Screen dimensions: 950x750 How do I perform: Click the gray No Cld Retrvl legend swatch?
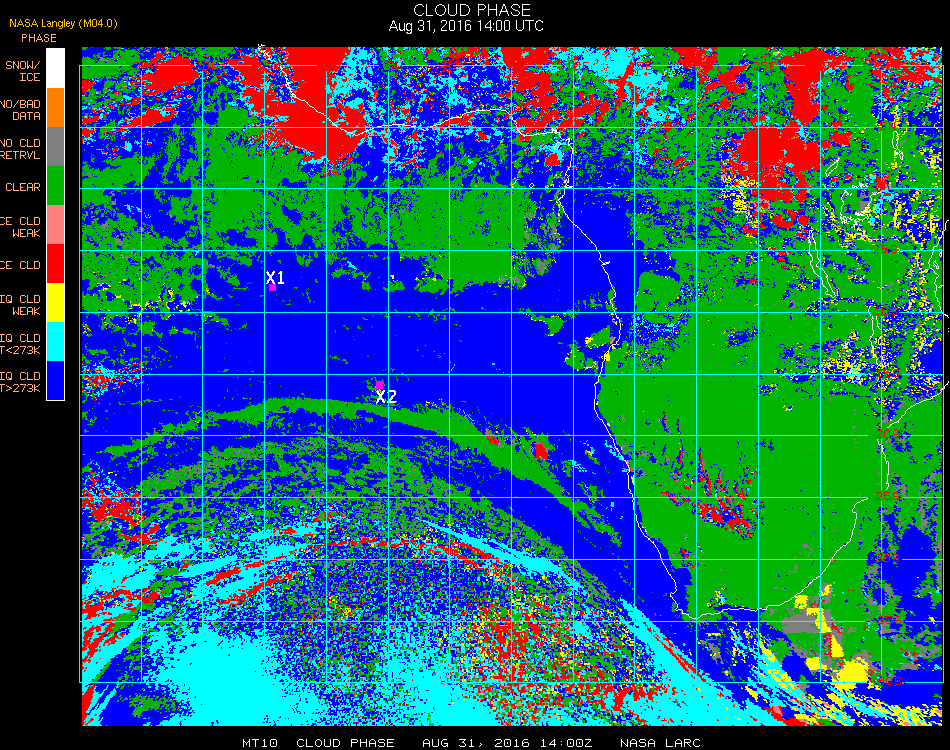click(55, 147)
